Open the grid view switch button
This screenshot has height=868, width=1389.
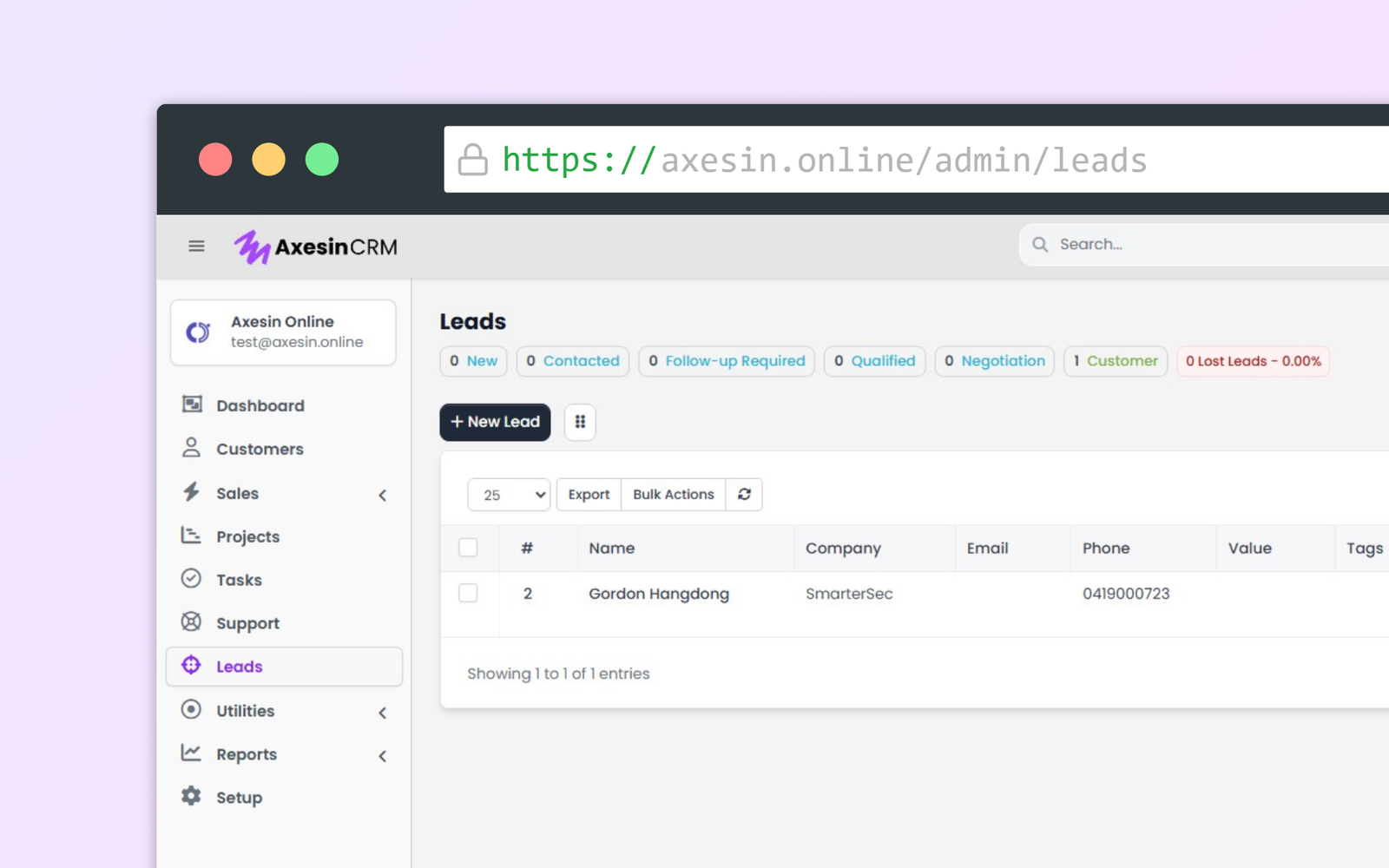(580, 422)
